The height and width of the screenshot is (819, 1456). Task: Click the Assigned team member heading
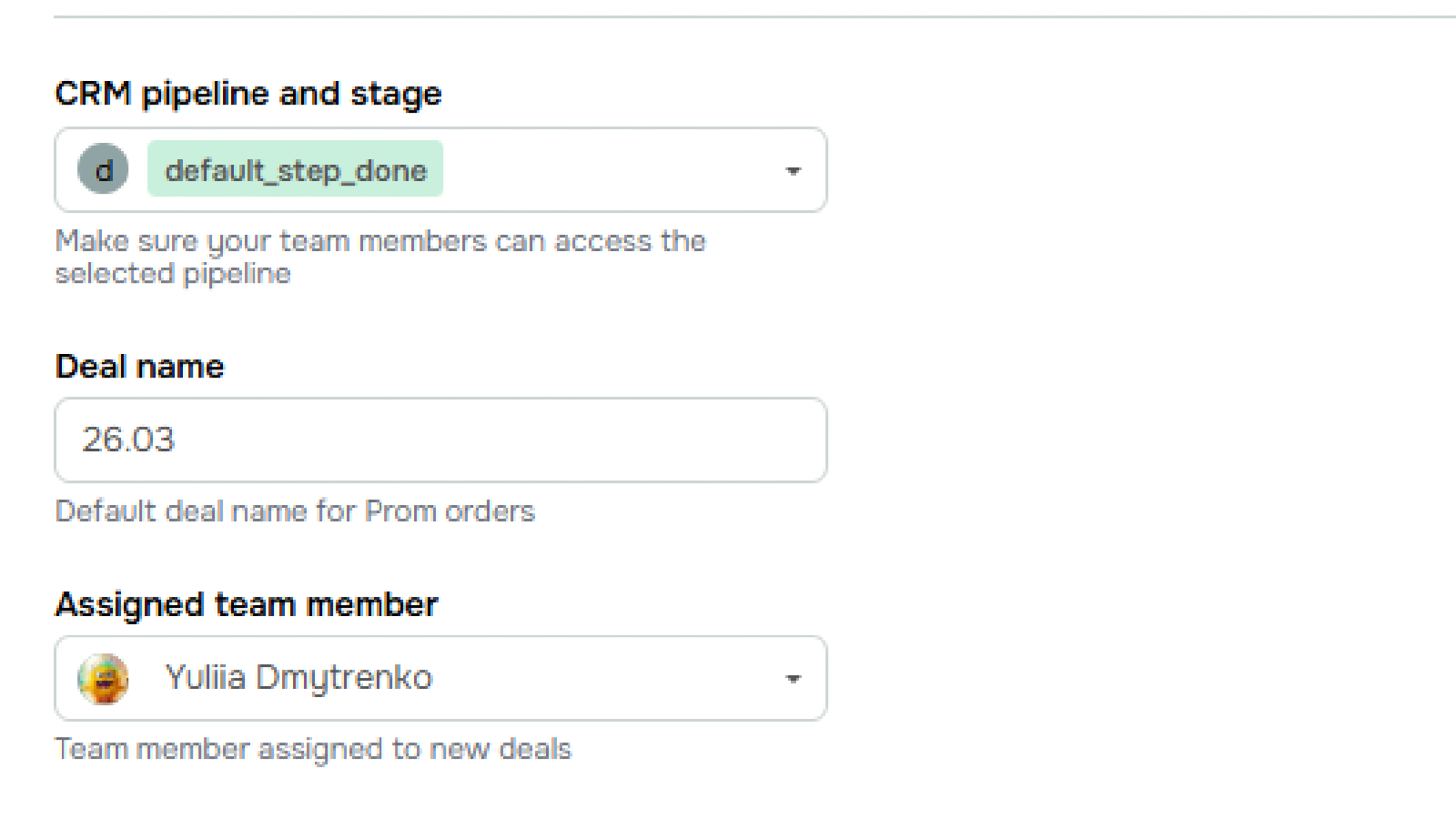point(247,603)
